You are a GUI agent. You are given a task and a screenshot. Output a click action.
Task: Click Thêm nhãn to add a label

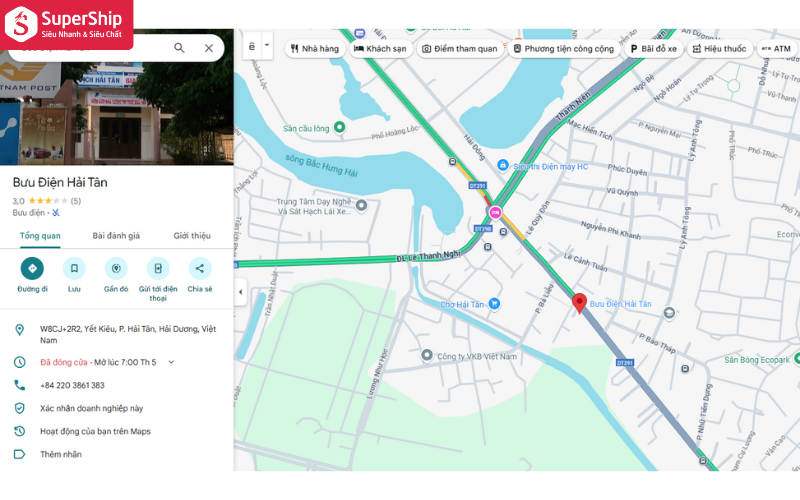coord(61,454)
